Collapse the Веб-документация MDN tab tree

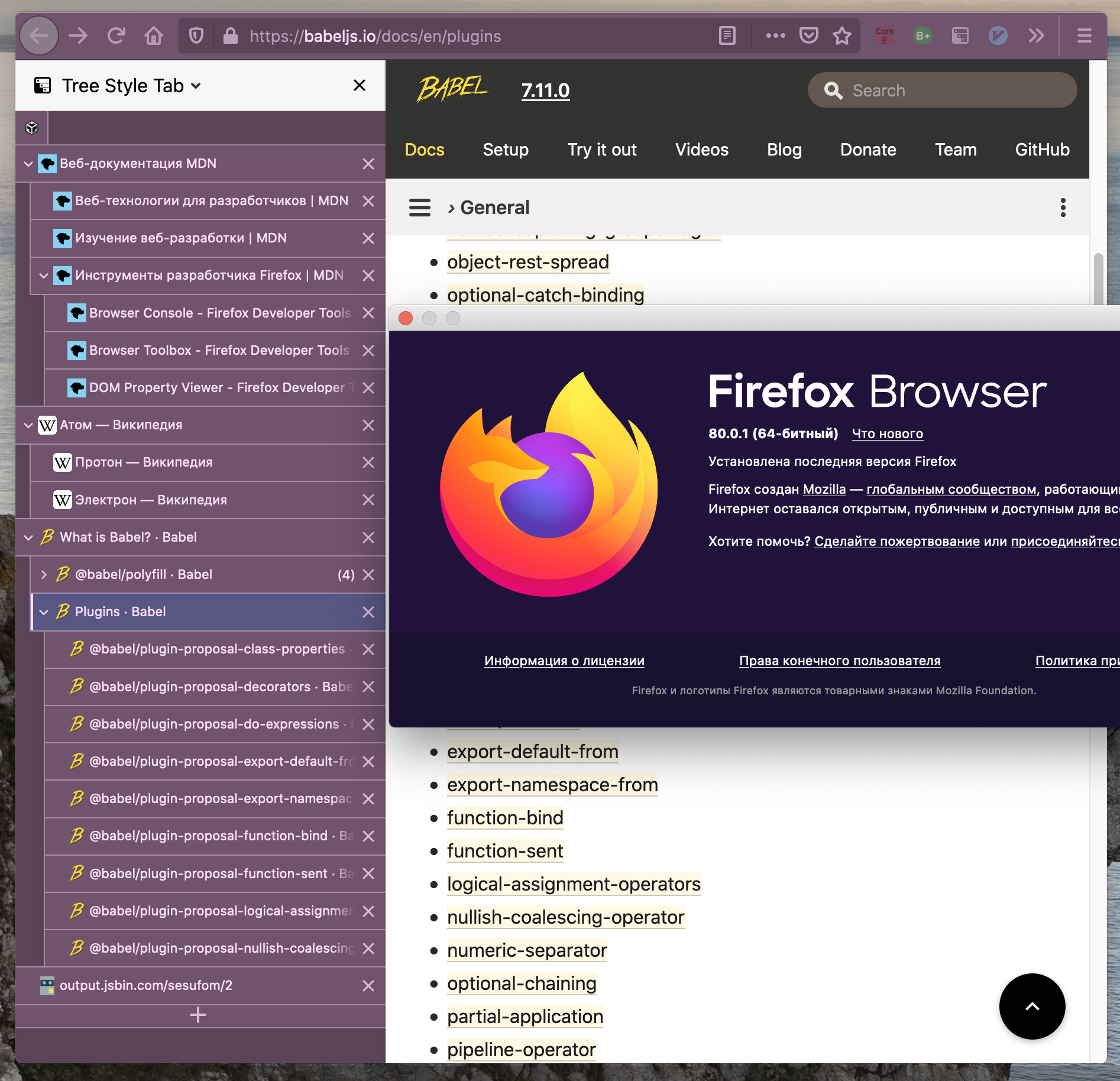click(x=28, y=163)
